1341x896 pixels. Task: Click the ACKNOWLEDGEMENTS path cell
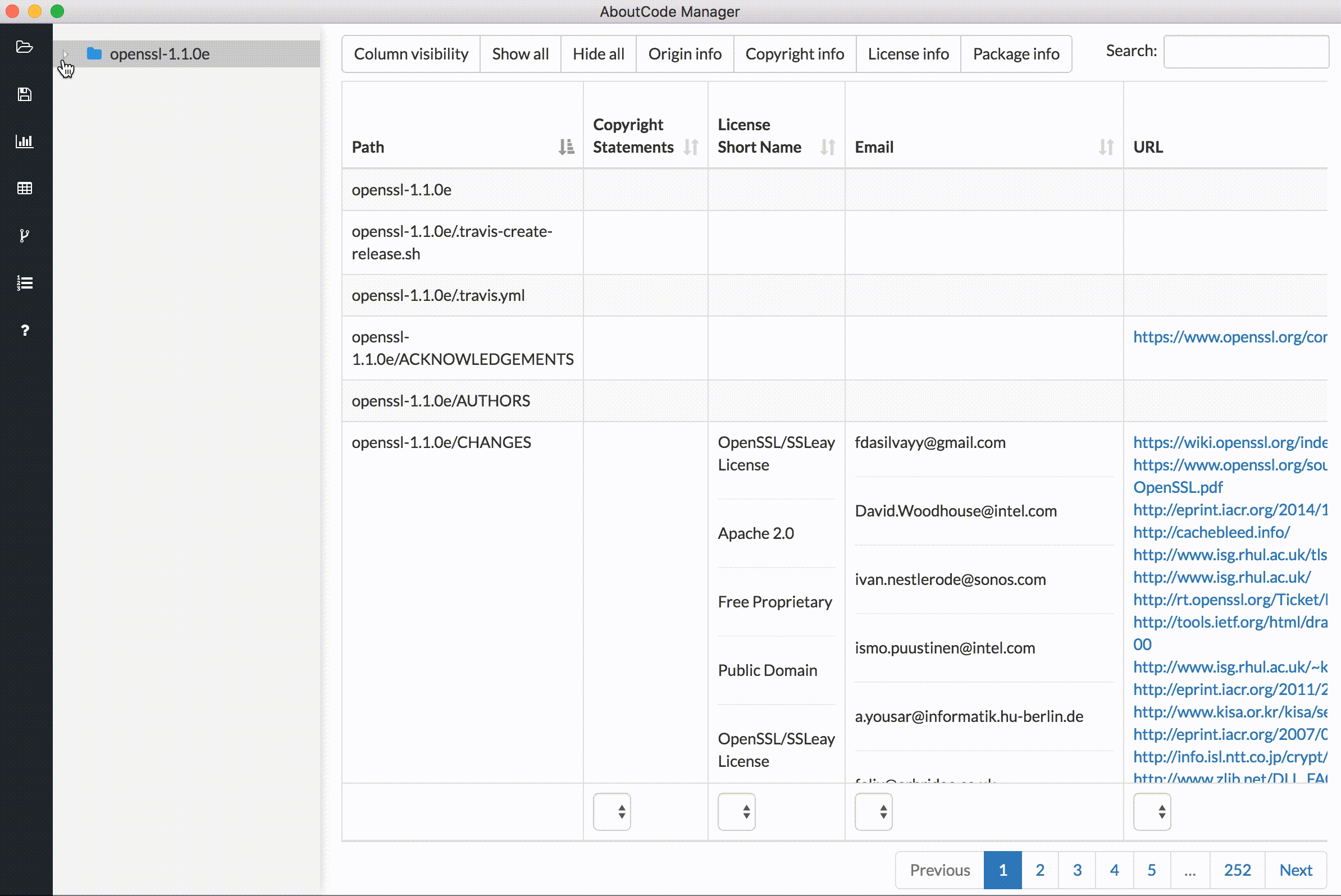(462, 348)
